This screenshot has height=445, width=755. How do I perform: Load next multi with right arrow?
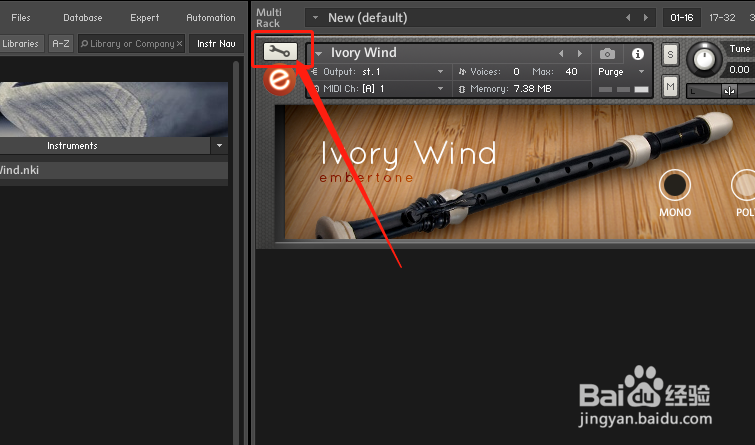pos(646,18)
